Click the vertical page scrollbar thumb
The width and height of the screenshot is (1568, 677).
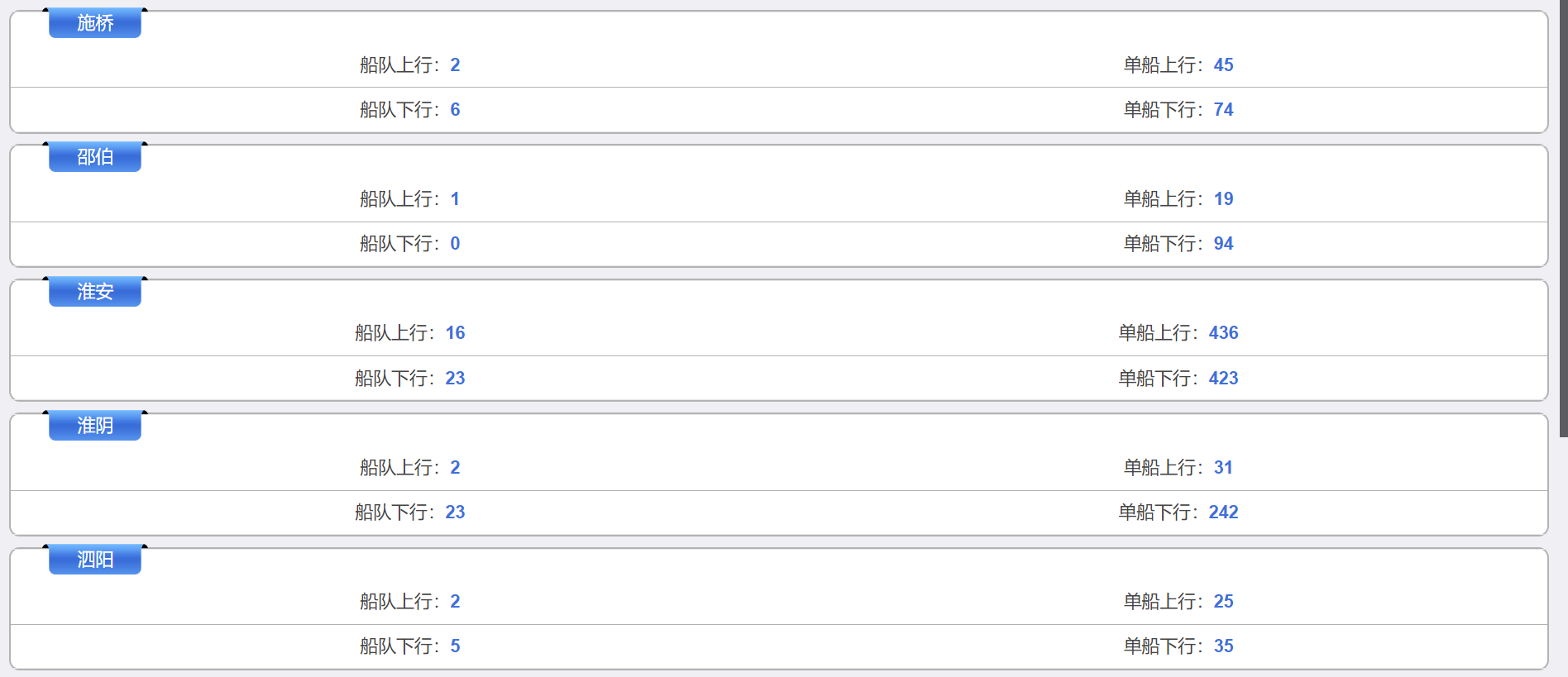(x=1563, y=218)
